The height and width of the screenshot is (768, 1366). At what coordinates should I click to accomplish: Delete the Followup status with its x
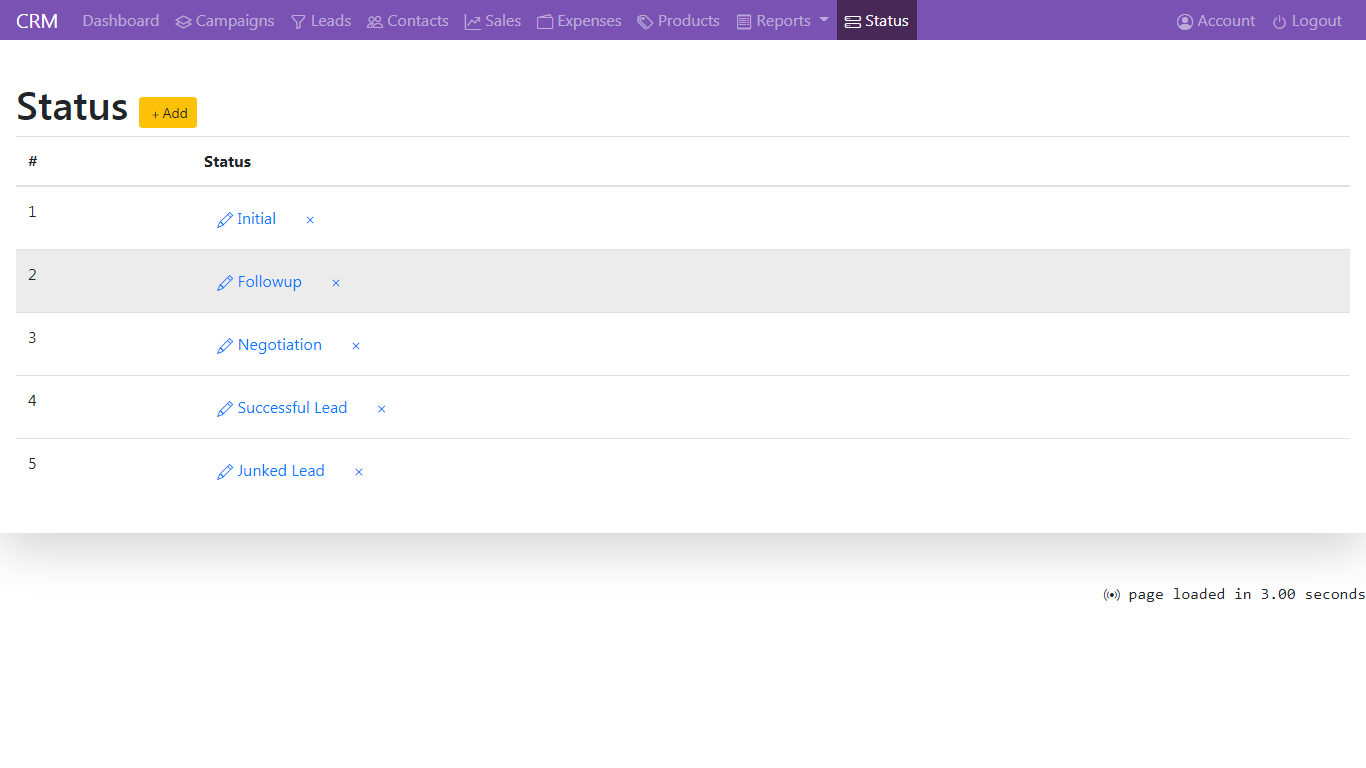tap(336, 283)
